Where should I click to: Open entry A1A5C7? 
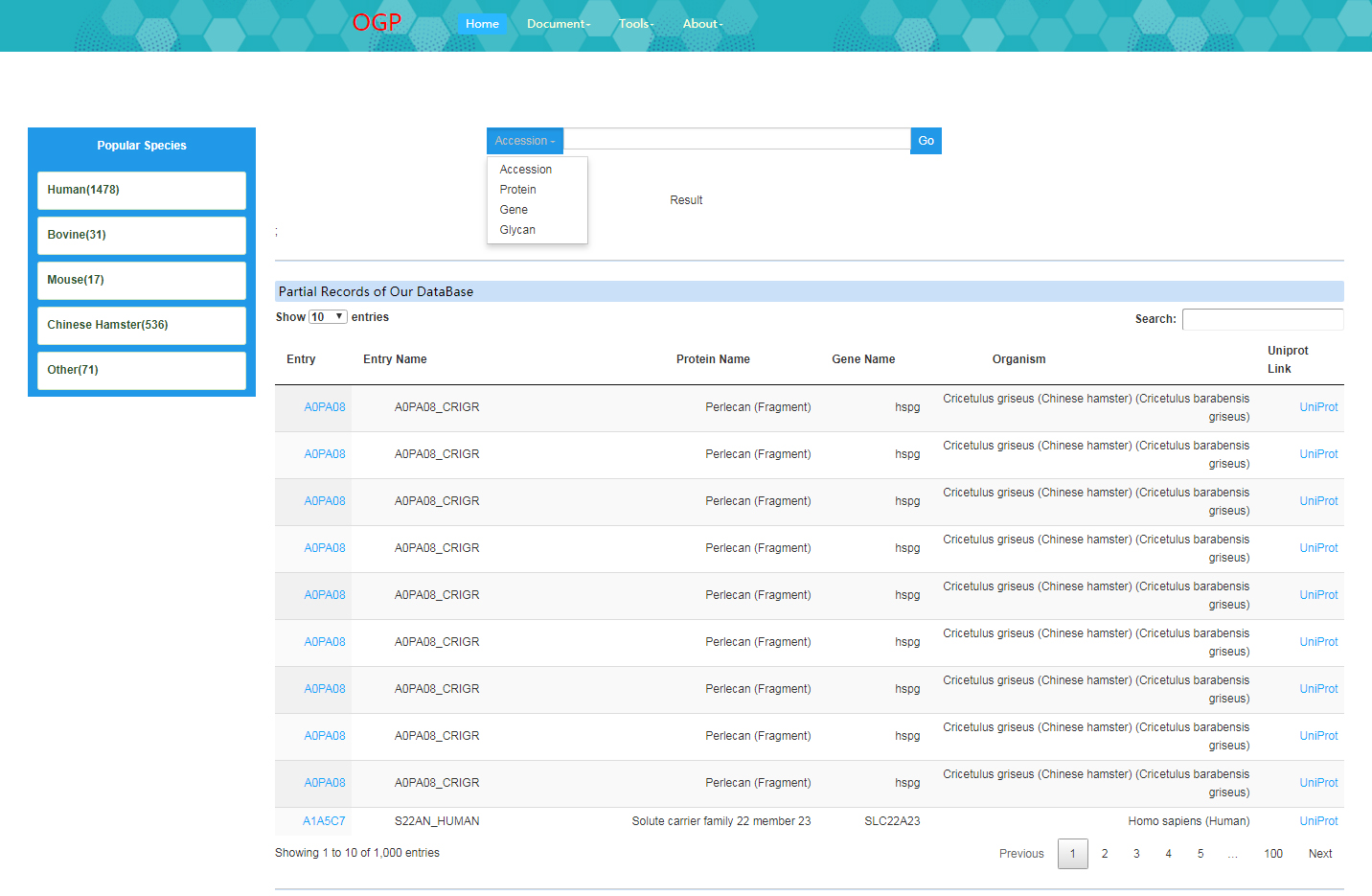click(324, 821)
